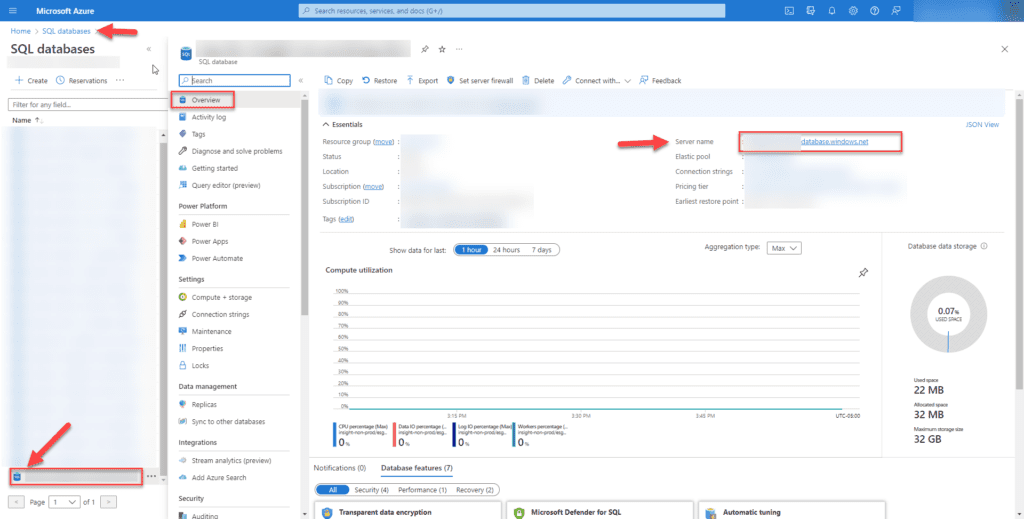Click Set server firewall
This screenshot has height=519, width=1024.
[x=480, y=80]
